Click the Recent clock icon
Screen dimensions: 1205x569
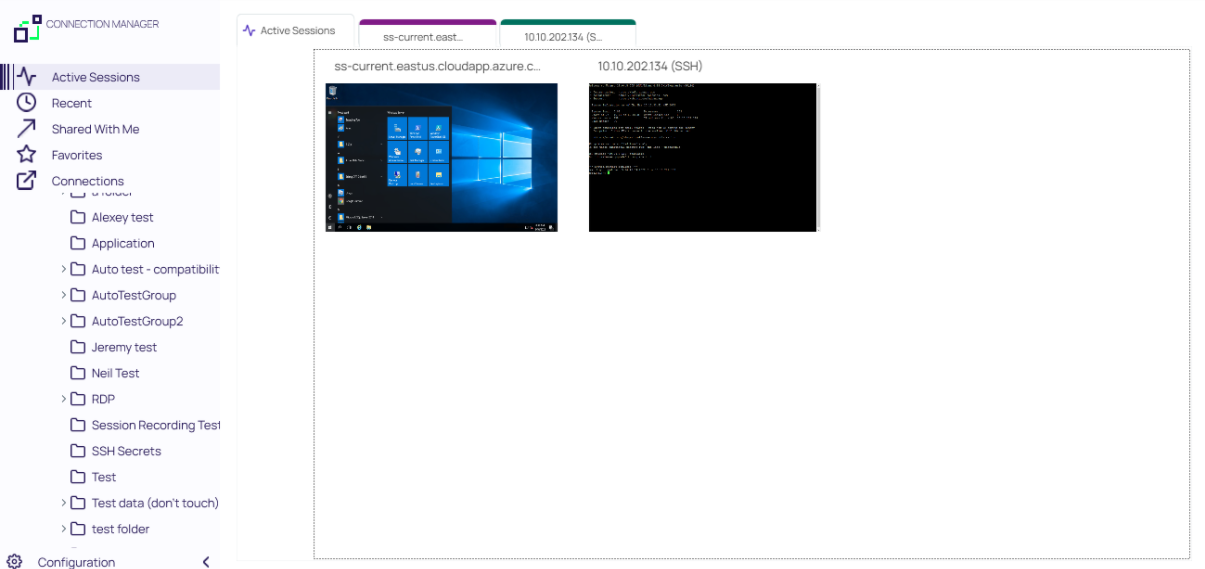click(27, 103)
